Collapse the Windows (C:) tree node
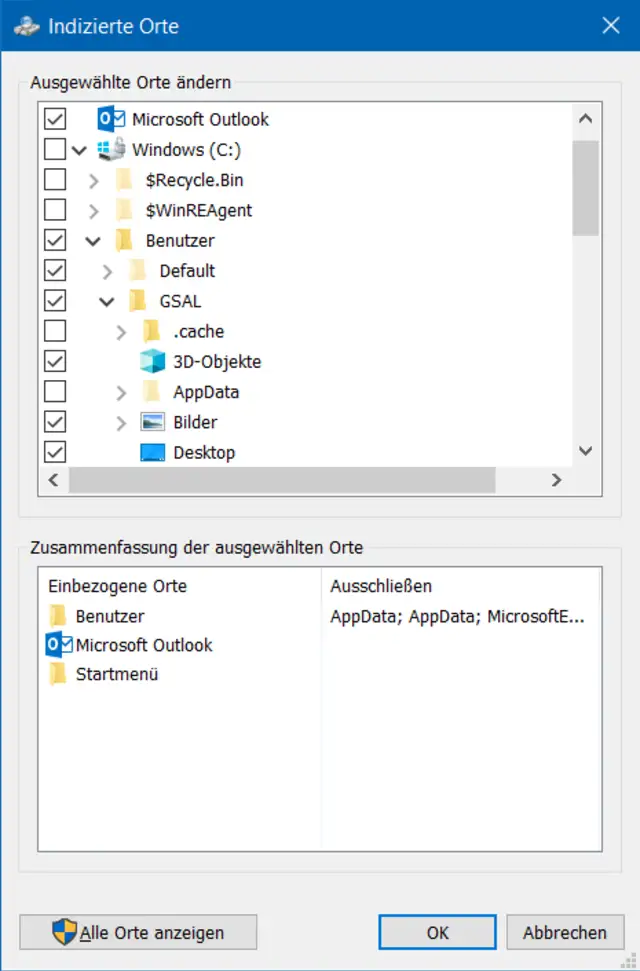 79,150
